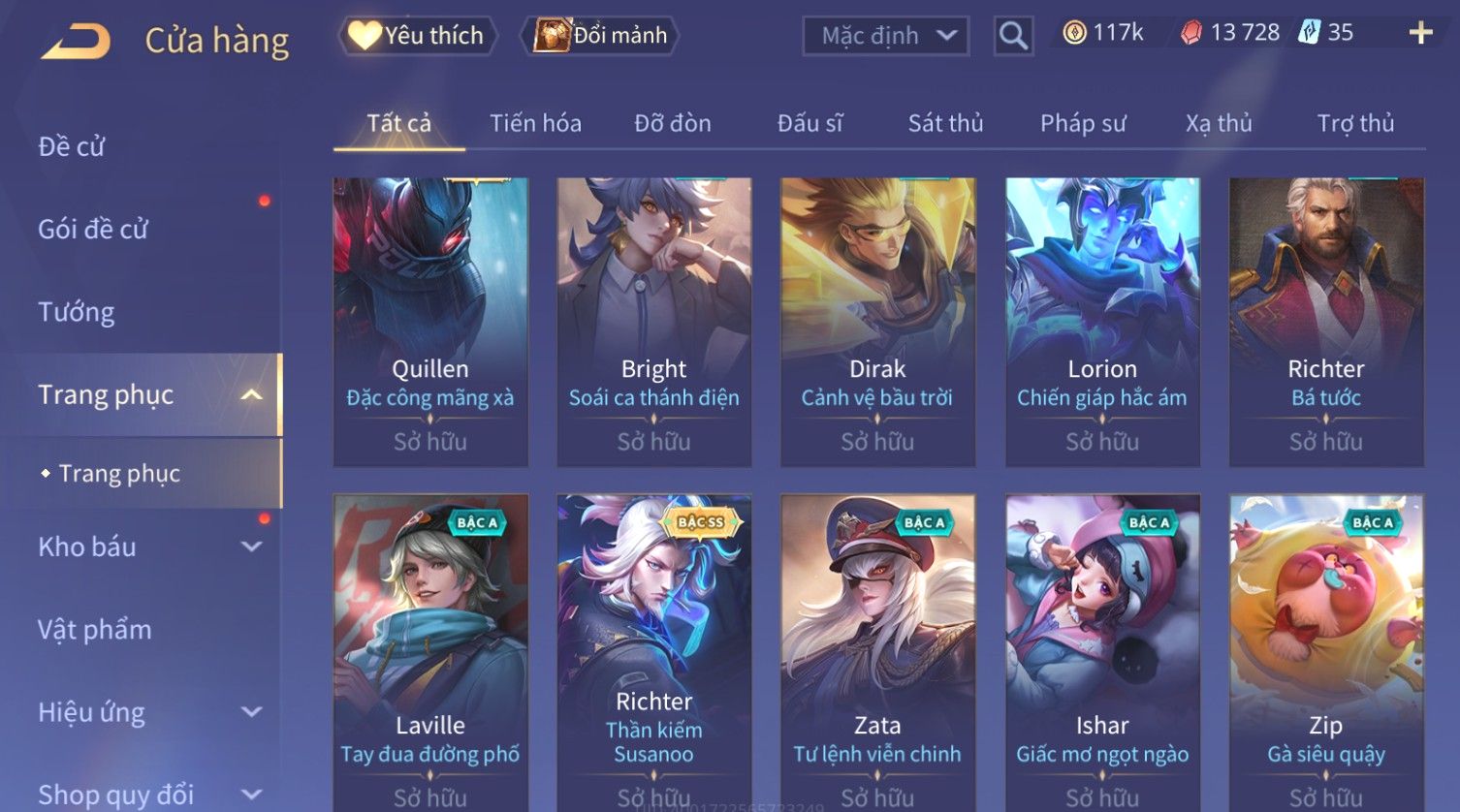Viewport: 1460px width, 812px height.
Task: Tap the plus icon to add currency
Action: point(1420,33)
